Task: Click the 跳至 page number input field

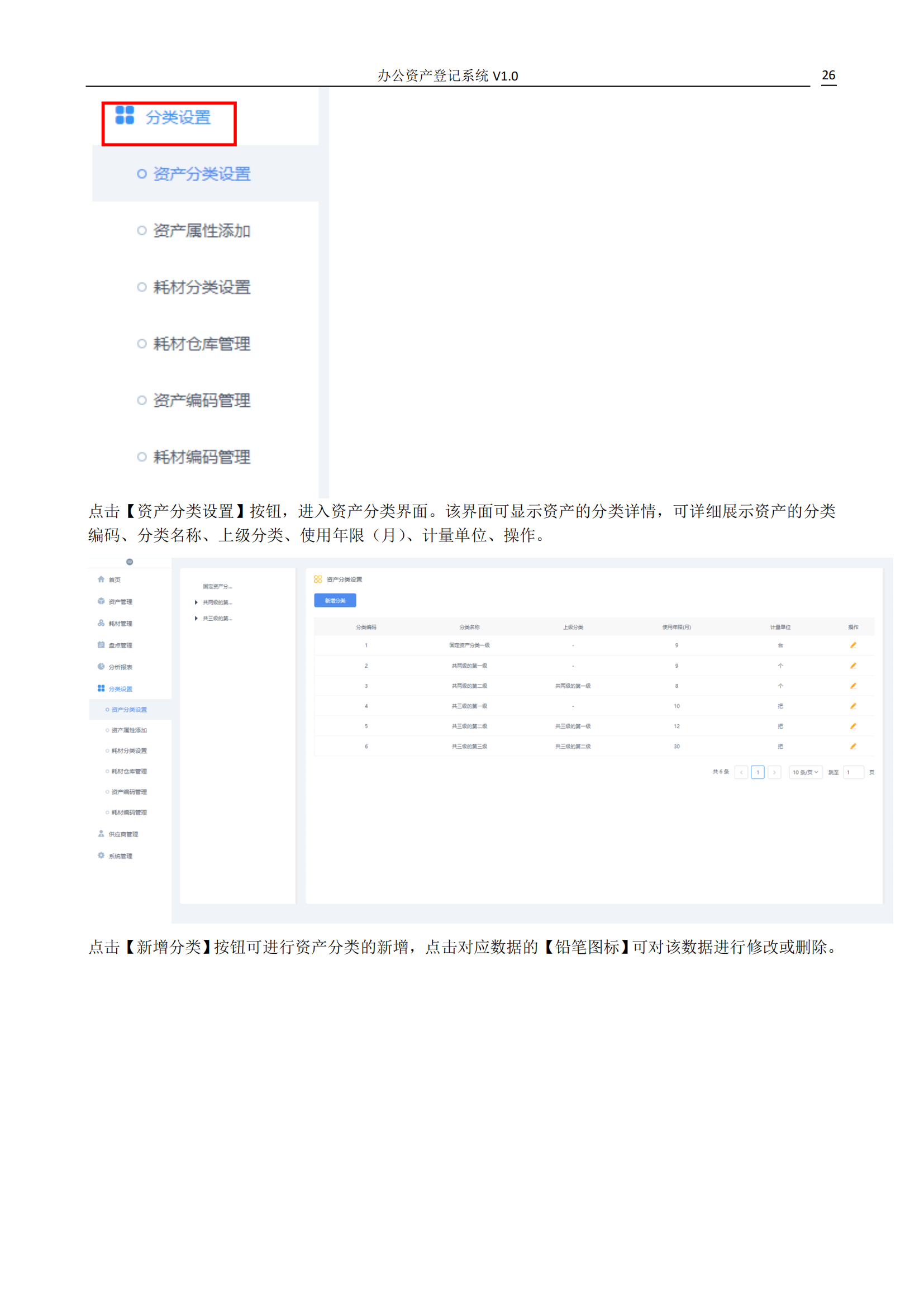Action: coord(853,772)
